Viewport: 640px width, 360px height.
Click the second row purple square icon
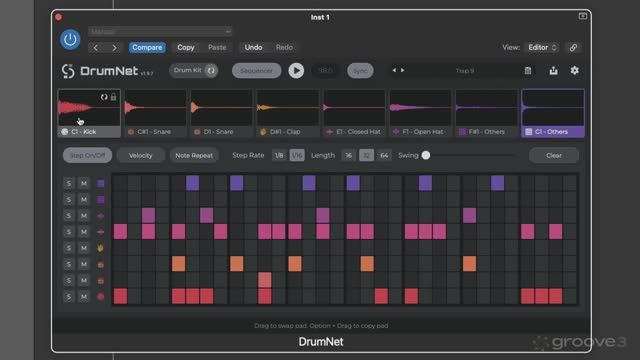101,200
